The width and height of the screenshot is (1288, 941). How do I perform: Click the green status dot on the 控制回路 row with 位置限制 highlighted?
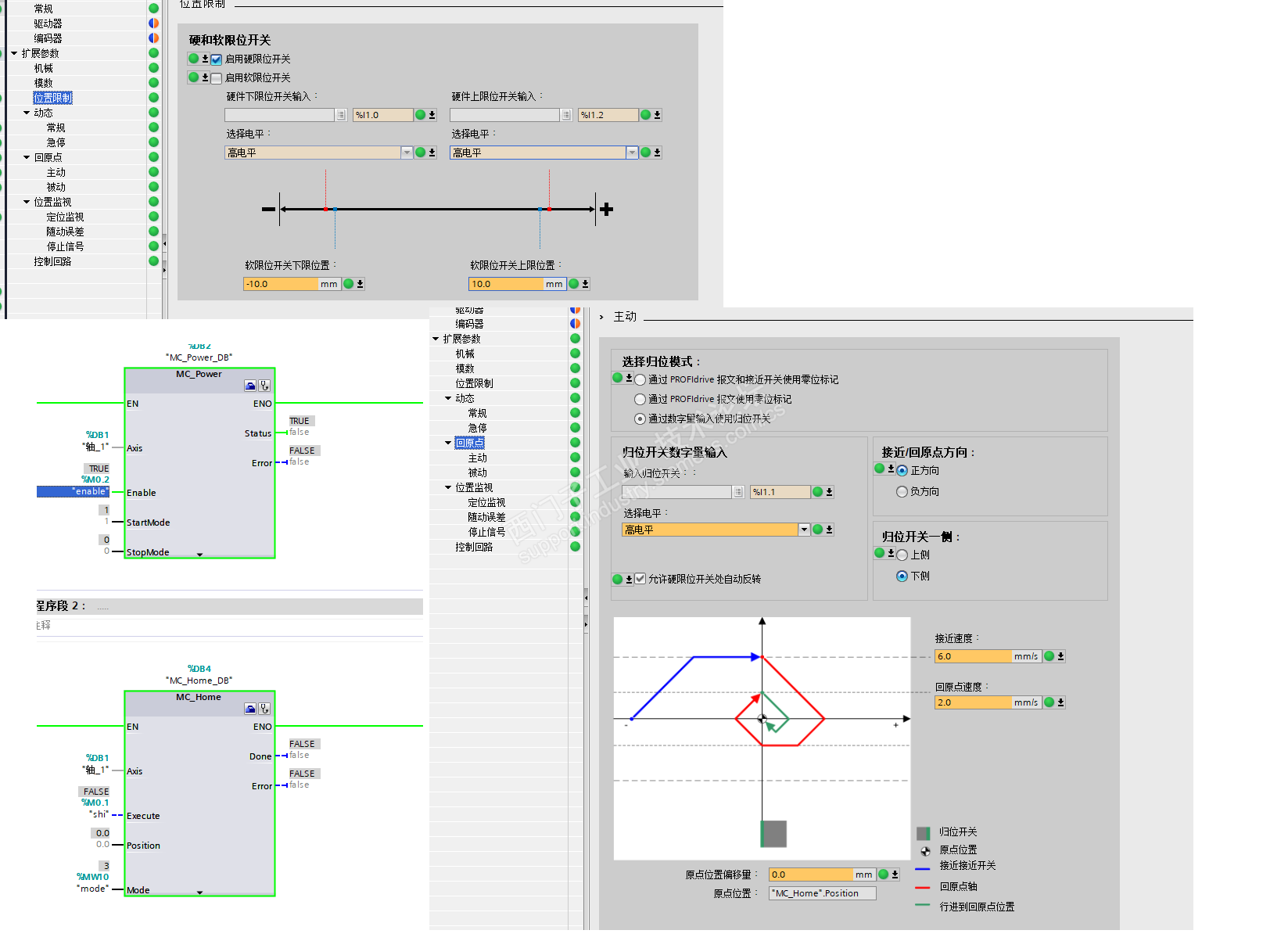(153, 261)
